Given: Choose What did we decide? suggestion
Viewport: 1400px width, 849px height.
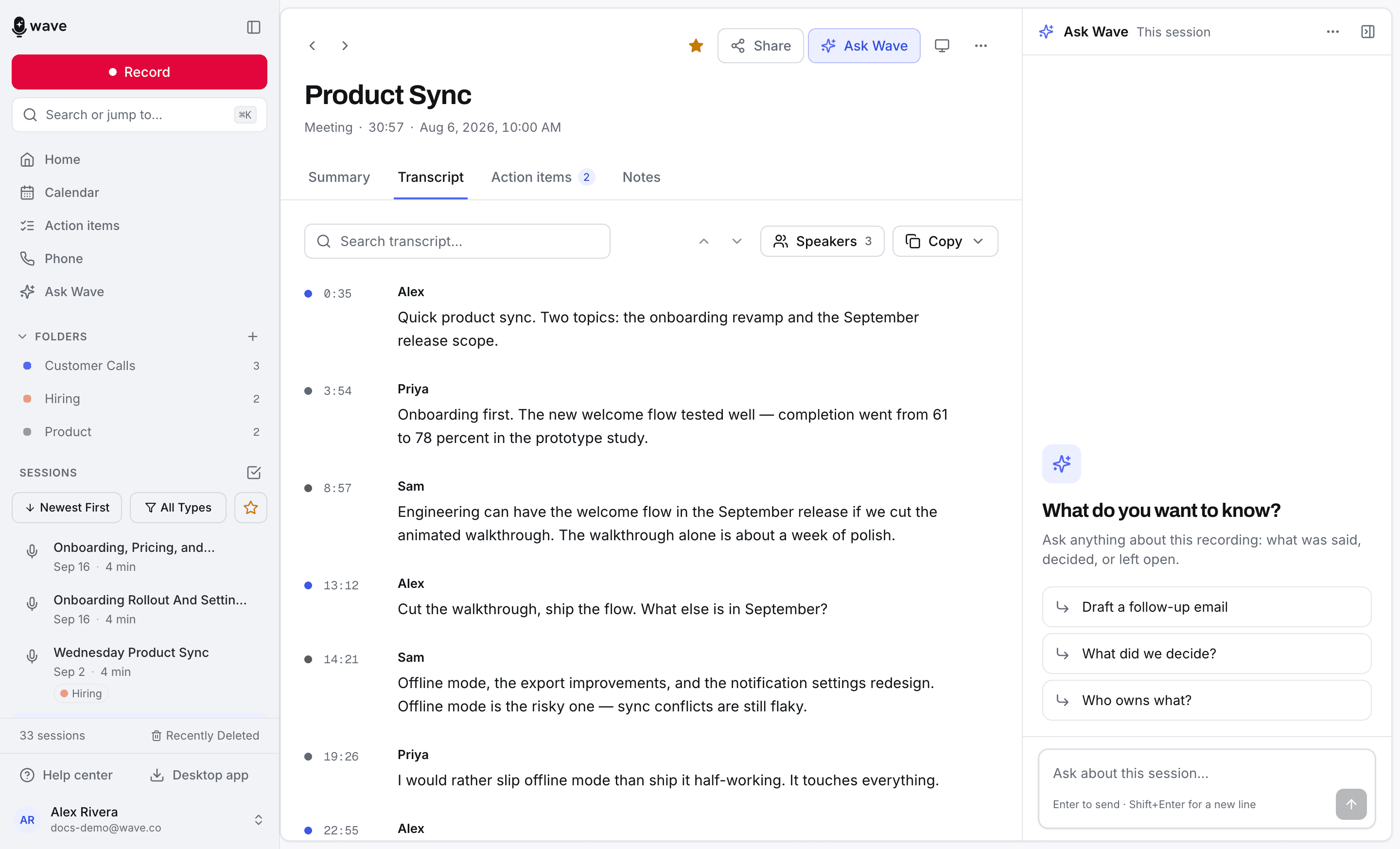Looking at the screenshot, I should point(1206,654).
